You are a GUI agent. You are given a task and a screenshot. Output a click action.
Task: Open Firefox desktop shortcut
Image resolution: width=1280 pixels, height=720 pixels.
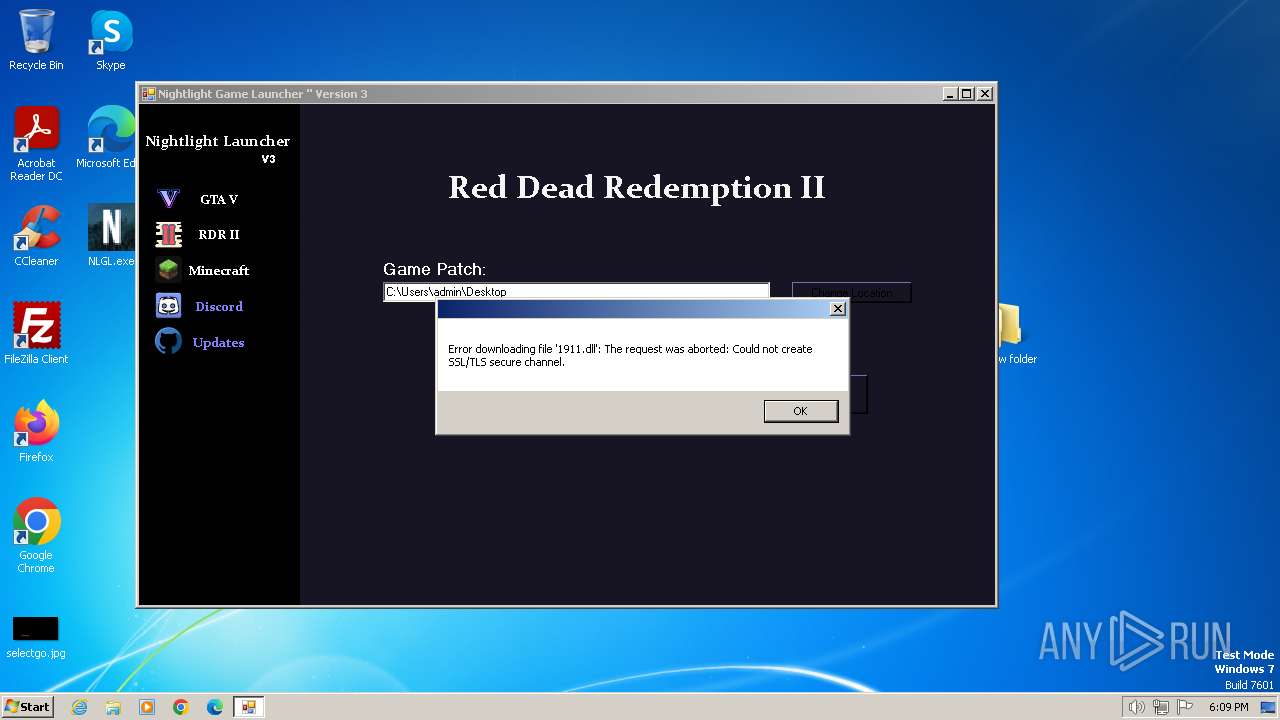36,432
